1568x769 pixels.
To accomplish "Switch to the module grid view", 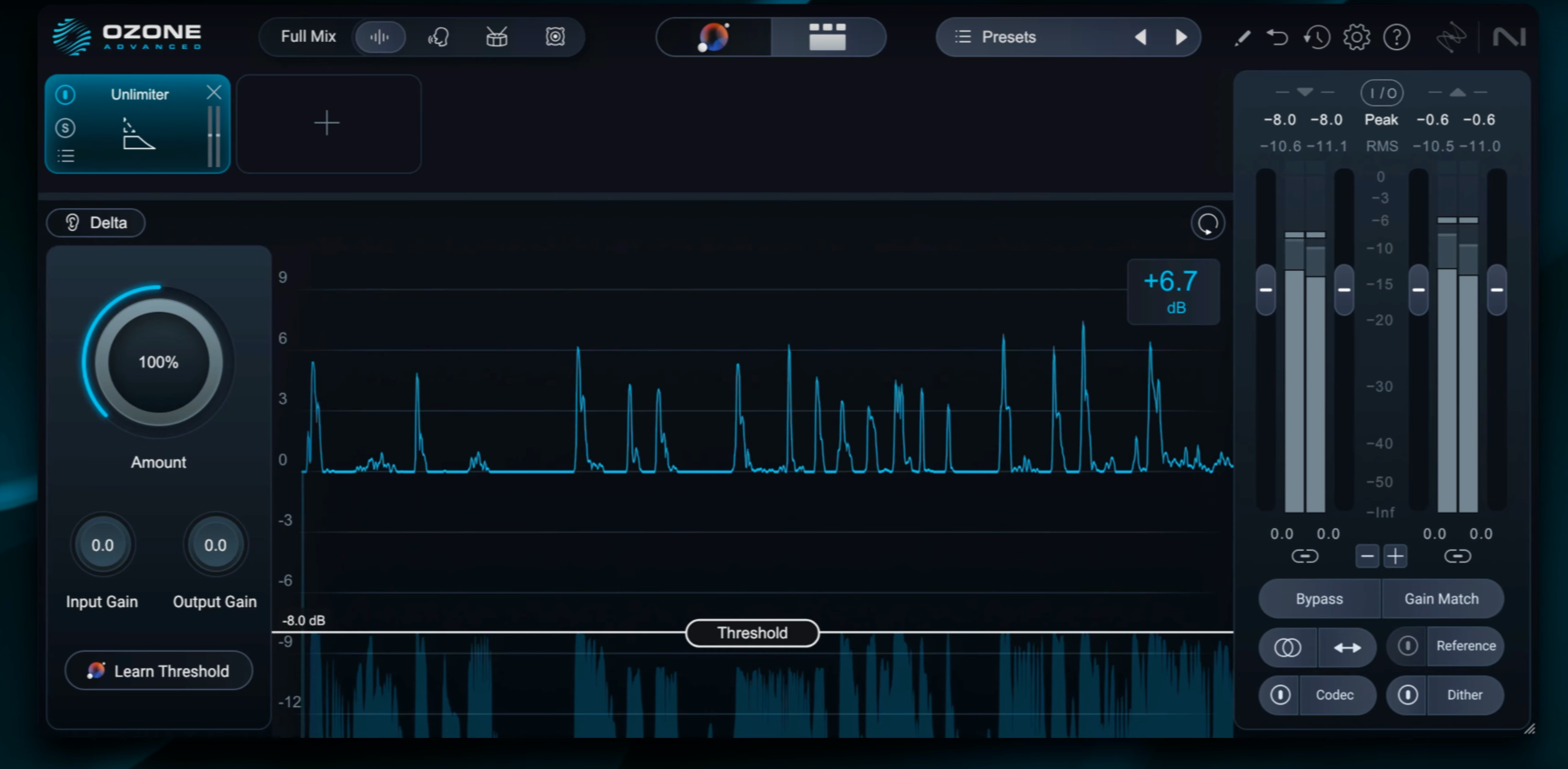I will click(828, 37).
